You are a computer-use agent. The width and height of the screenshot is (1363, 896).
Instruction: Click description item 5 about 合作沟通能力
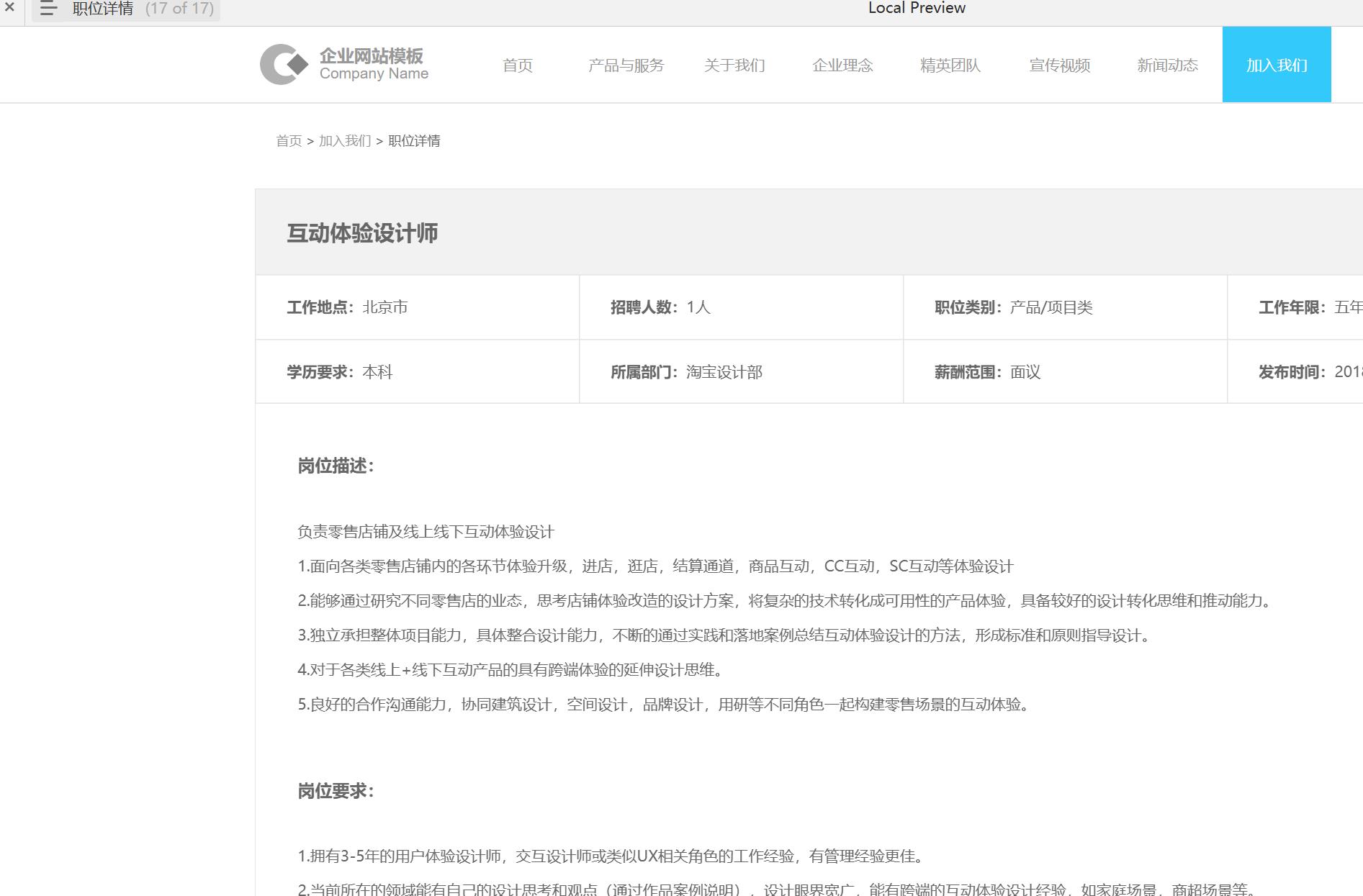click(665, 705)
